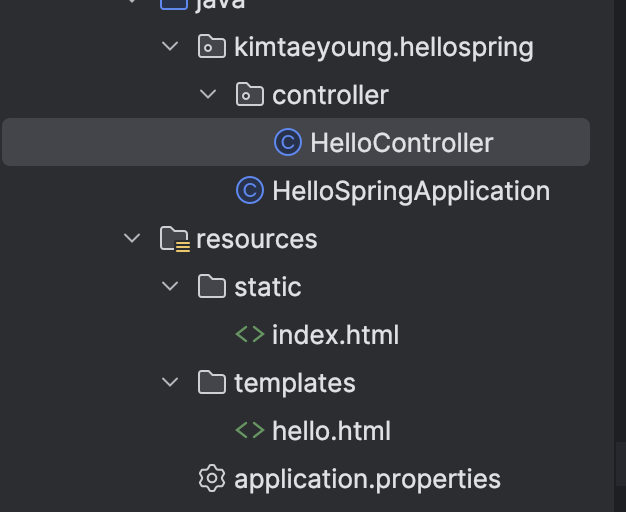Collapse the resources folder chevron
626x512 pixels.
[132, 239]
